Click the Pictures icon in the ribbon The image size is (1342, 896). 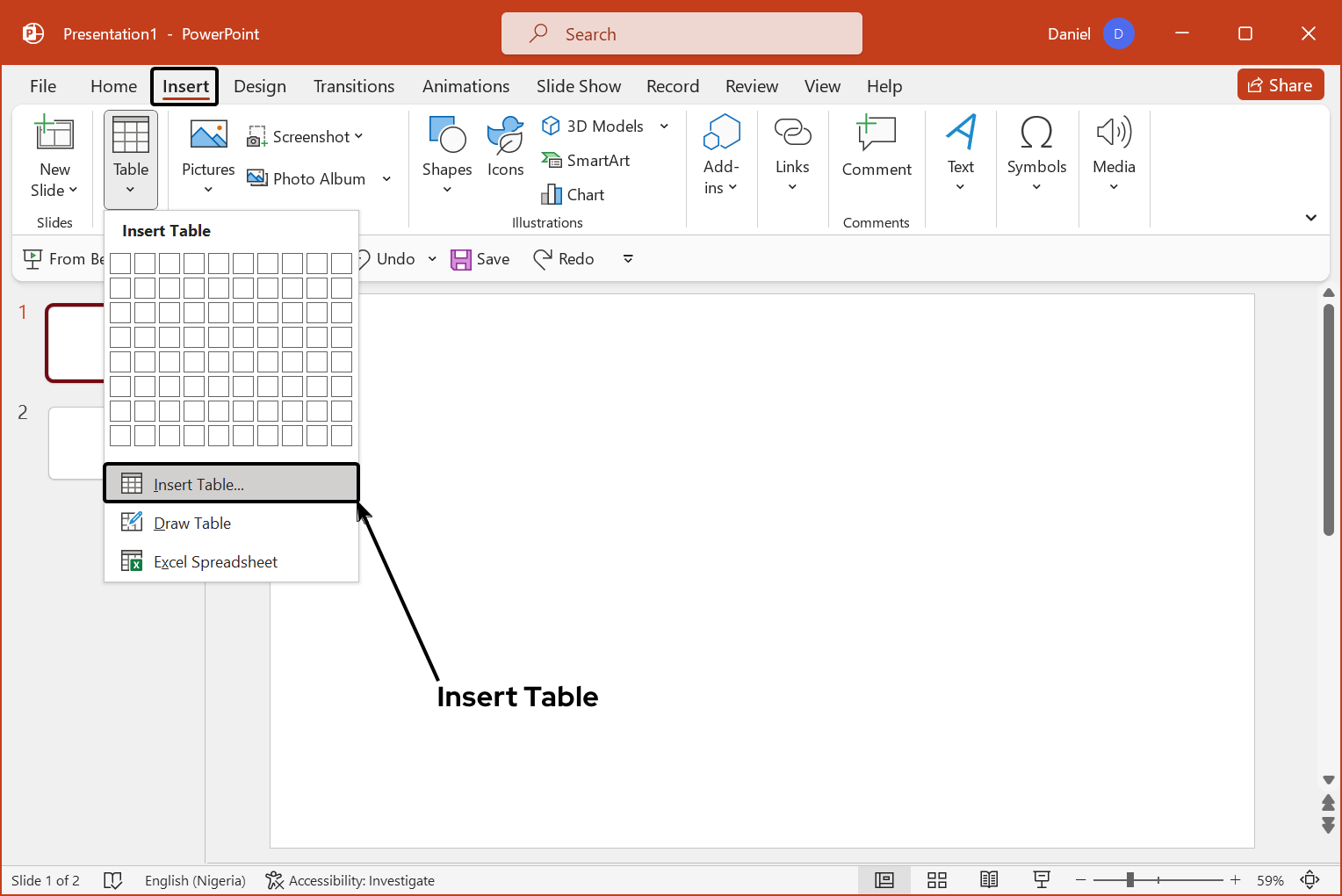[x=208, y=135]
